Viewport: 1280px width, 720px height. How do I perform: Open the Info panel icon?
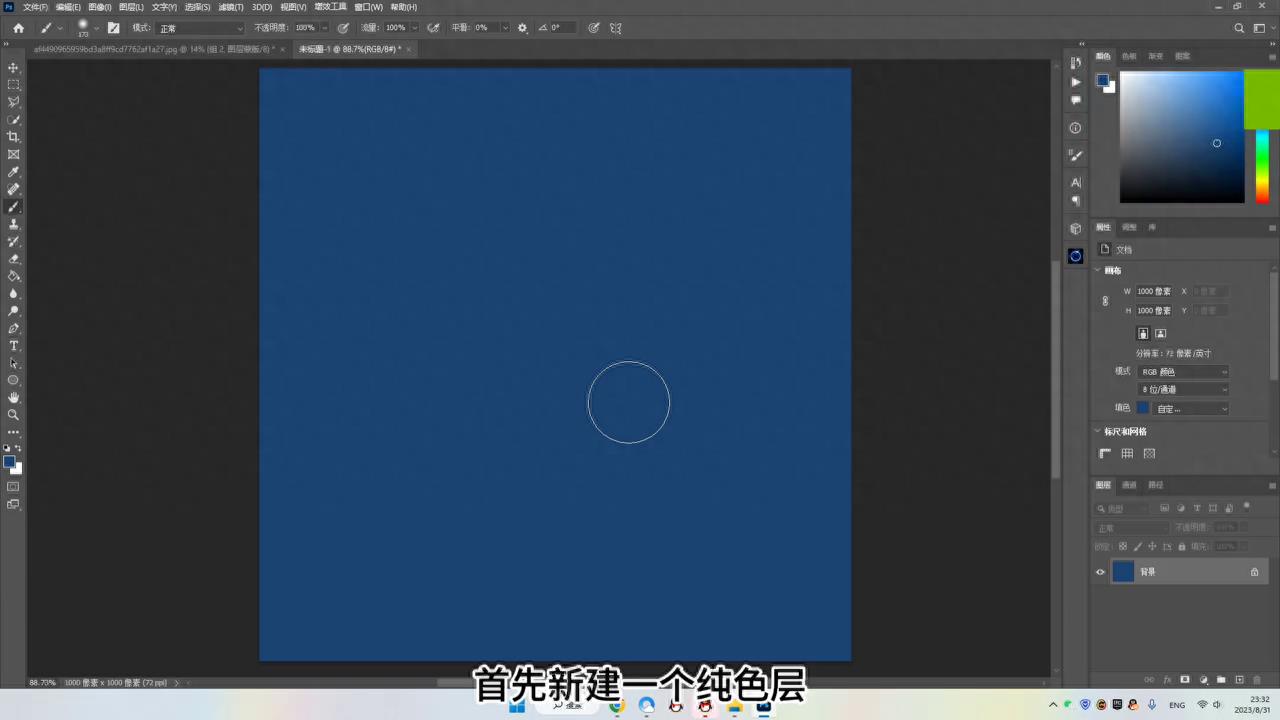pyautogui.click(x=1076, y=128)
